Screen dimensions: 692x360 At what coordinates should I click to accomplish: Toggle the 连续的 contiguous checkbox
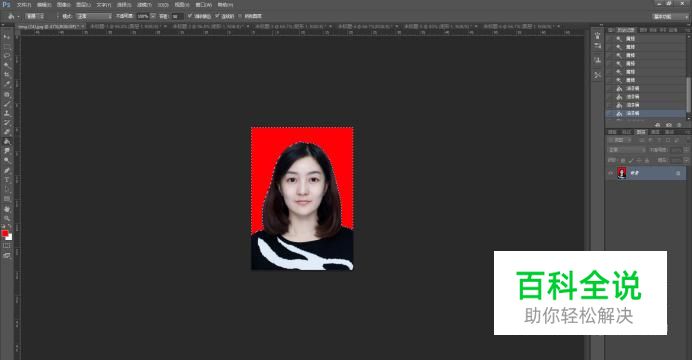217,16
